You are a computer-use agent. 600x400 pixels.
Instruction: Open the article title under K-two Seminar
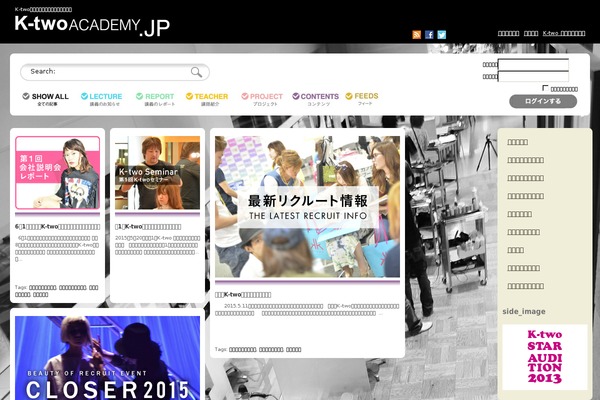[x=148, y=227]
